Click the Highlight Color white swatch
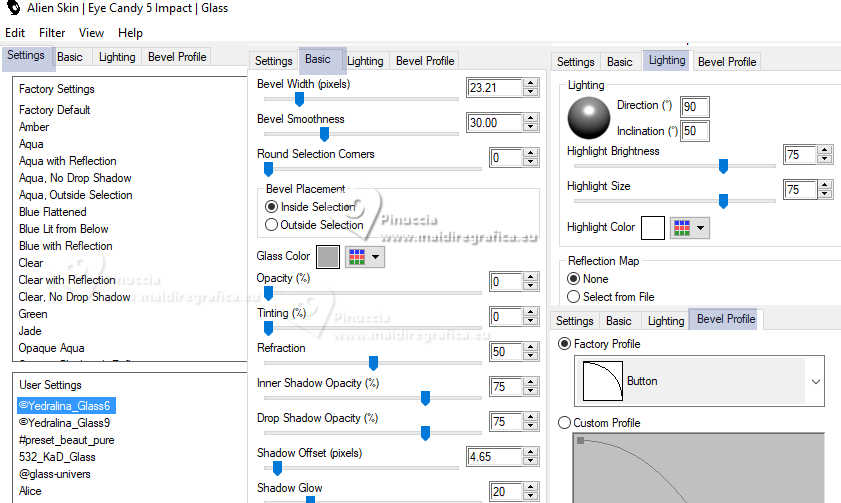Image resolution: width=841 pixels, height=503 pixels. pos(653,228)
